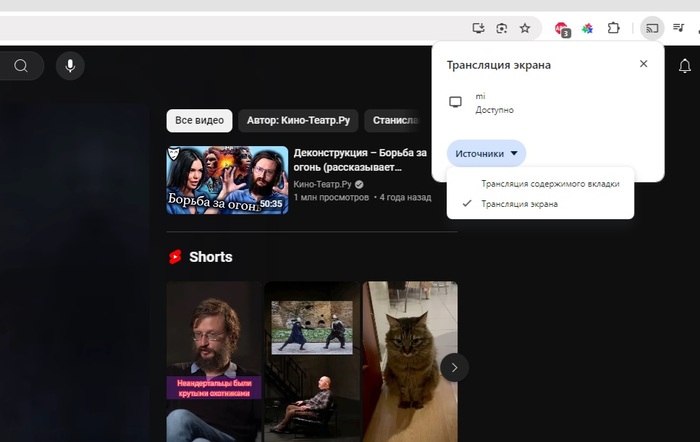Open the Extensions puzzle piece menu
Viewport: 700px width, 442px height.
[x=614, y=28]
